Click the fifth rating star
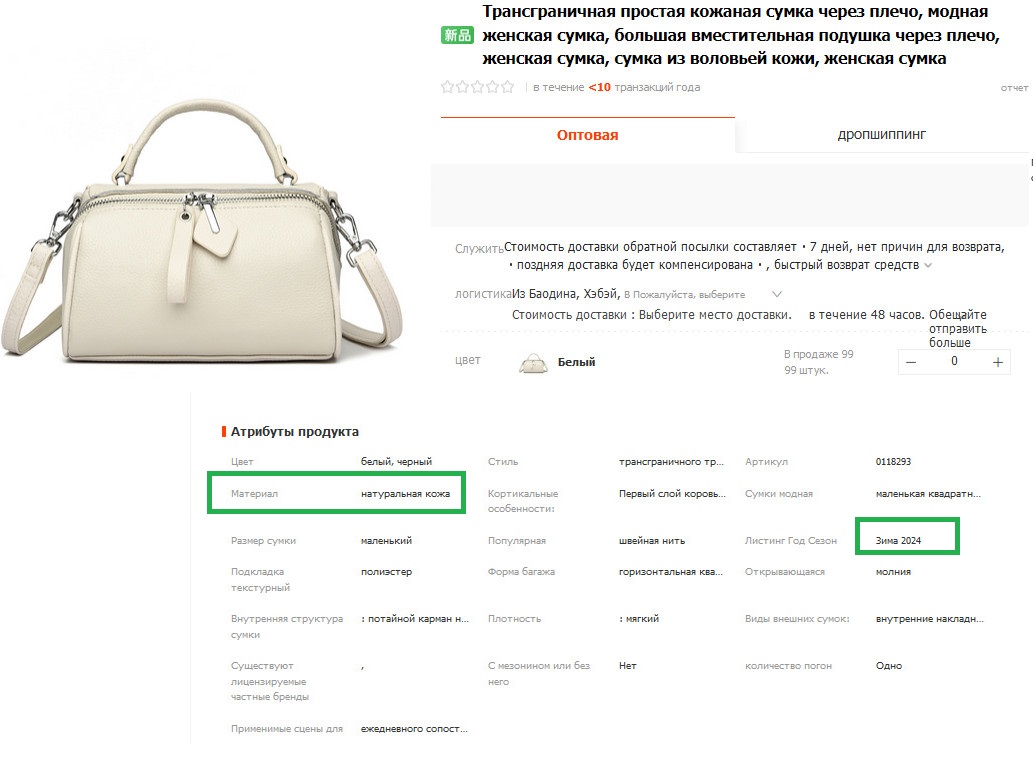Image resolution: width=1033 pixels, height=769 pixels. coord(508,87)
